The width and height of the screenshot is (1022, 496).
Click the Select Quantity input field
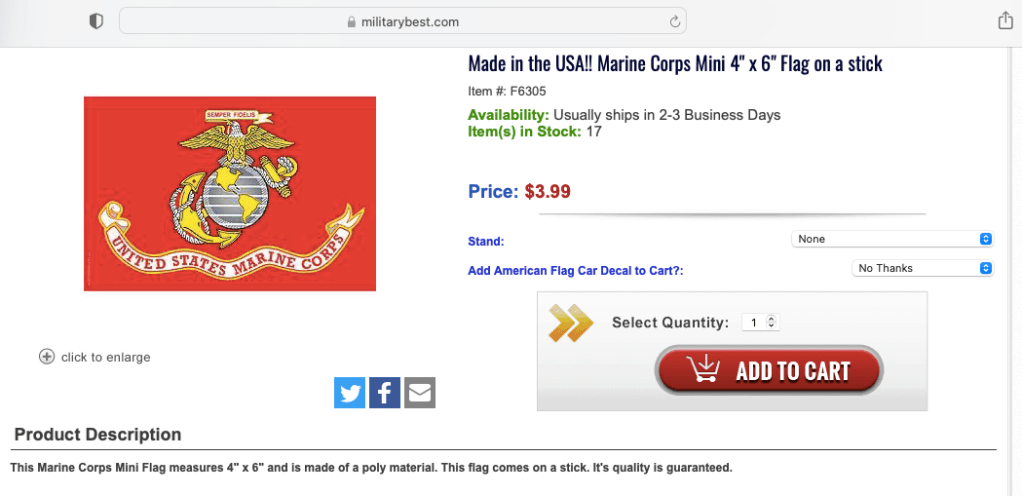(761, 322)
